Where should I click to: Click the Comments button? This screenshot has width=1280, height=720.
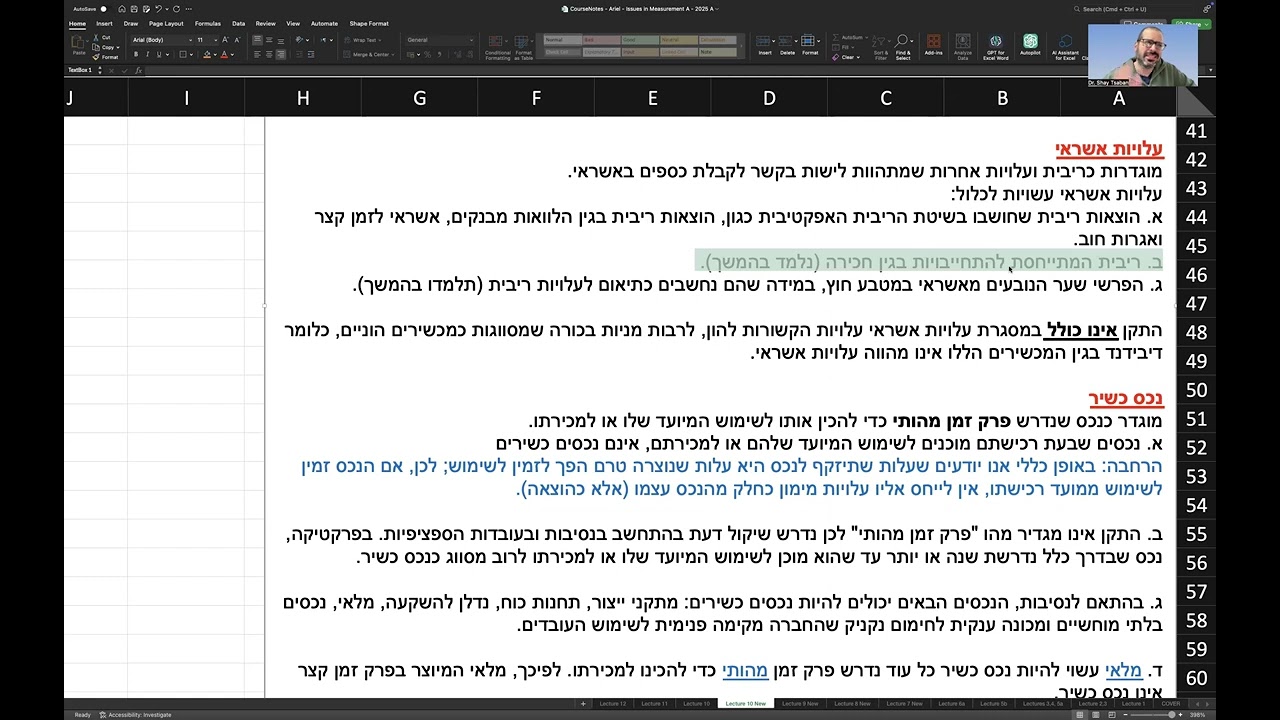tap(1145, 24)
